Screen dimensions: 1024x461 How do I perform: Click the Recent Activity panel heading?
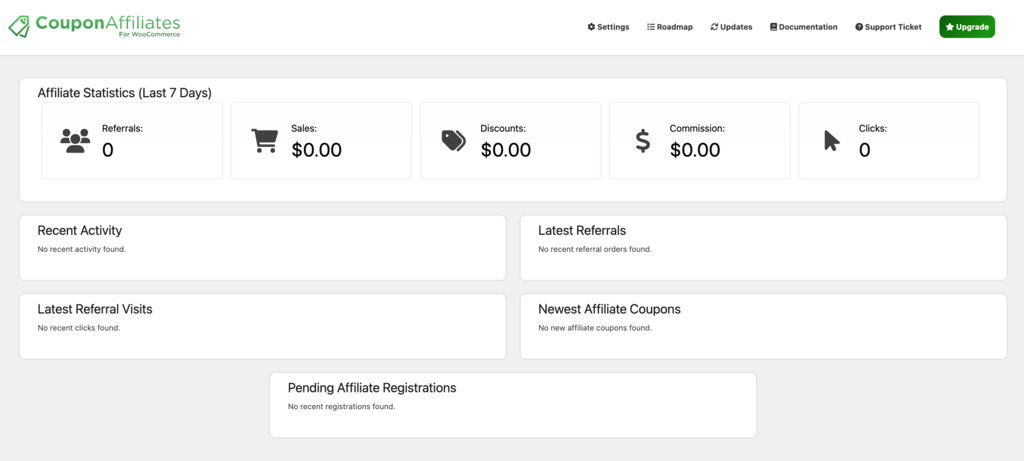[80, 230]
